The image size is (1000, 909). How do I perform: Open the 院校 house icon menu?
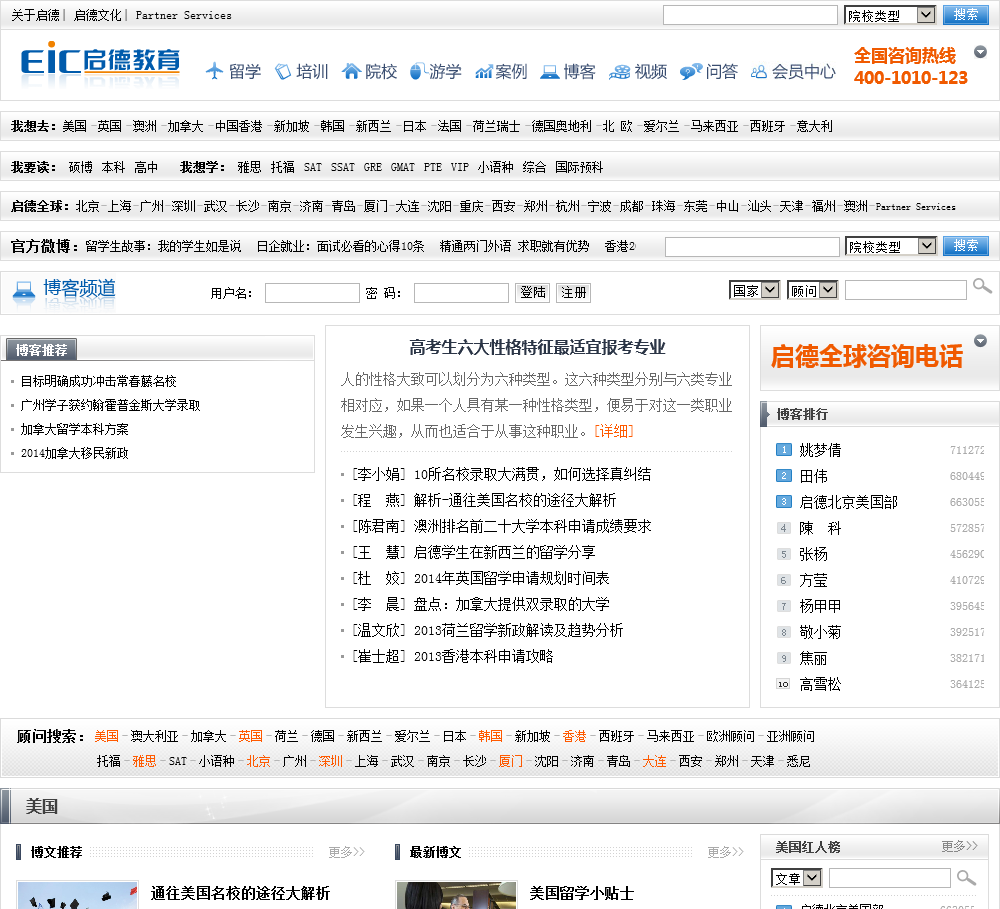(370, 71)
